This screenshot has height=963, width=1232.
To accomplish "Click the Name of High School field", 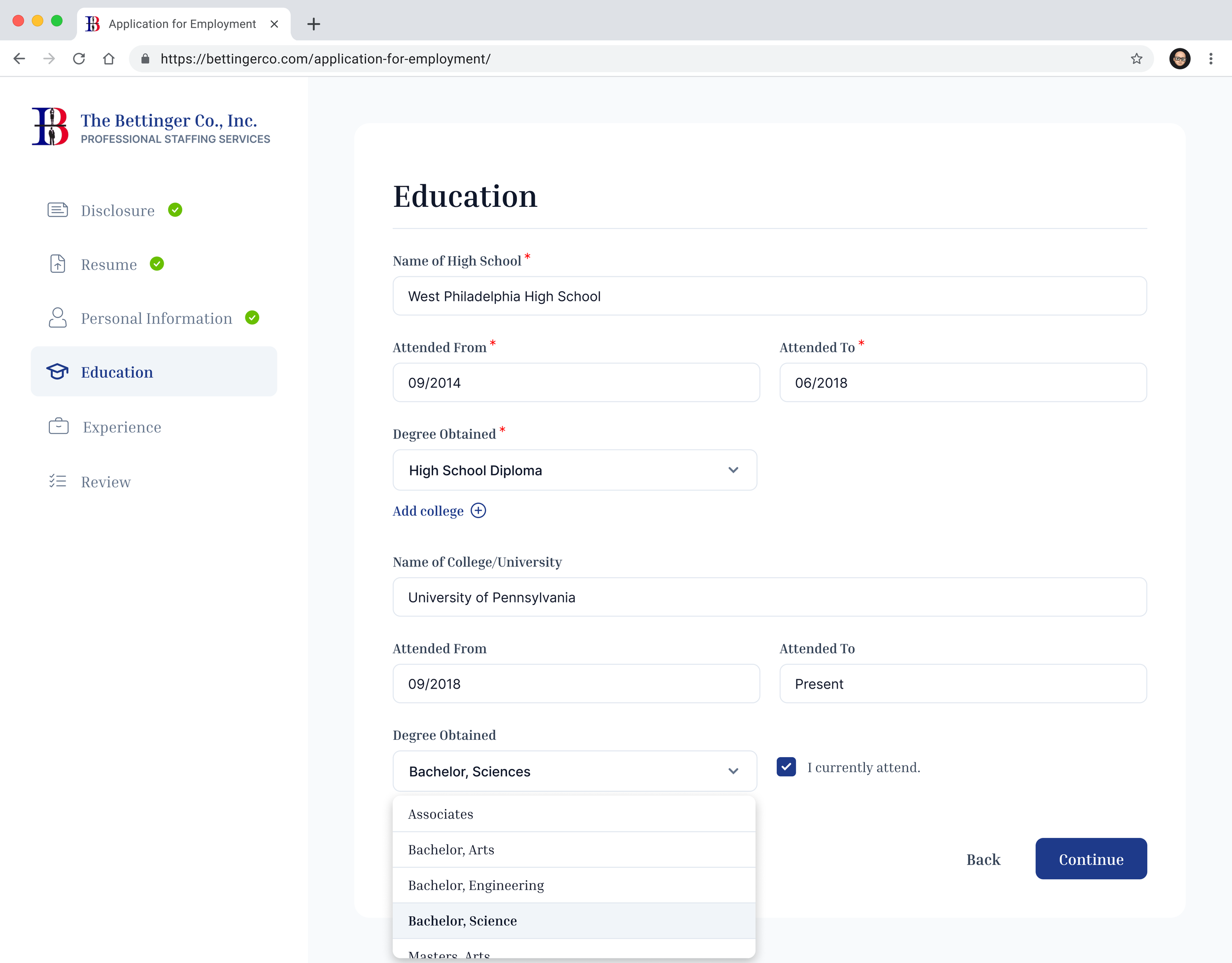I will click(x=769, y=296).
